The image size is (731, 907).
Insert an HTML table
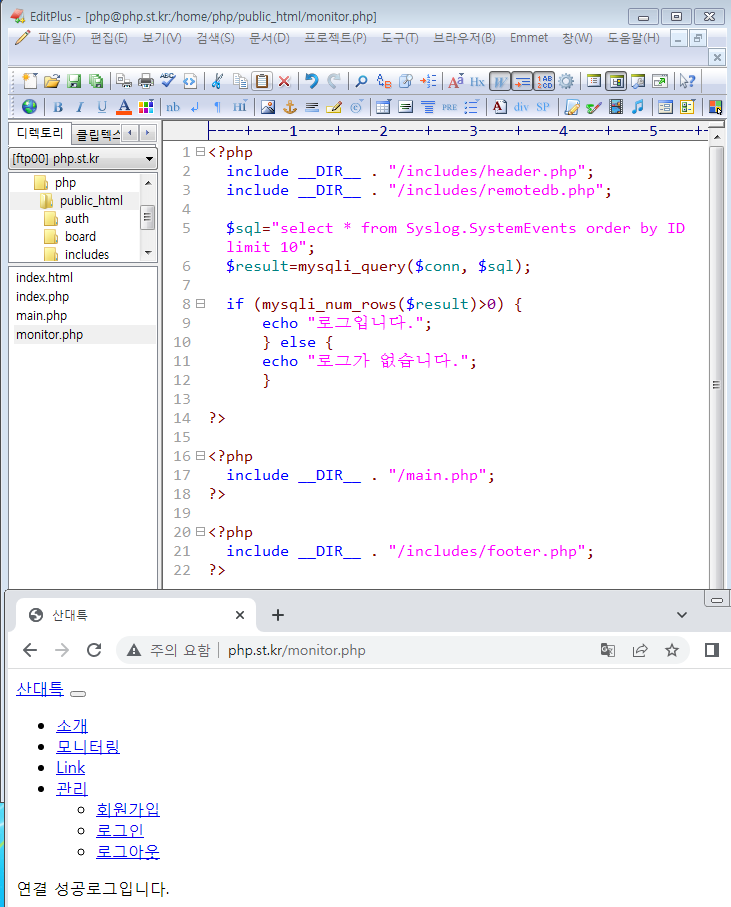[383, 106]
